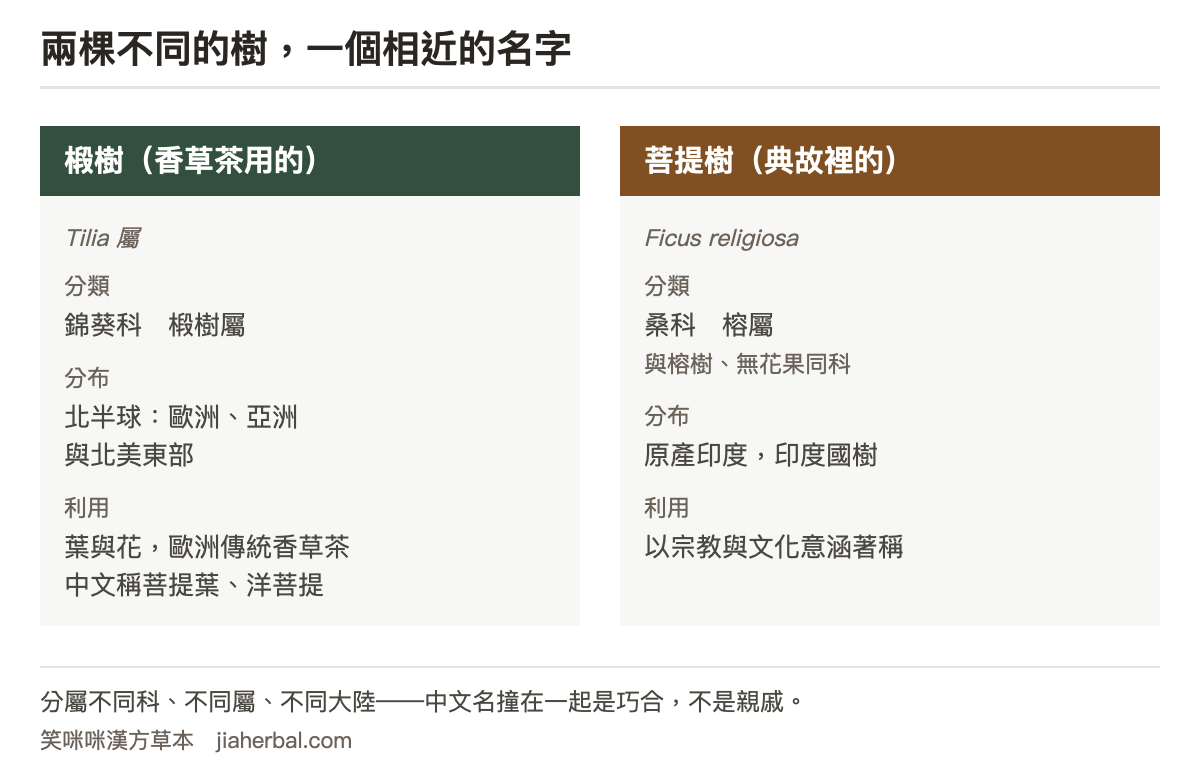Click the italic text Ficus religiosa

[x=722, y=238]
